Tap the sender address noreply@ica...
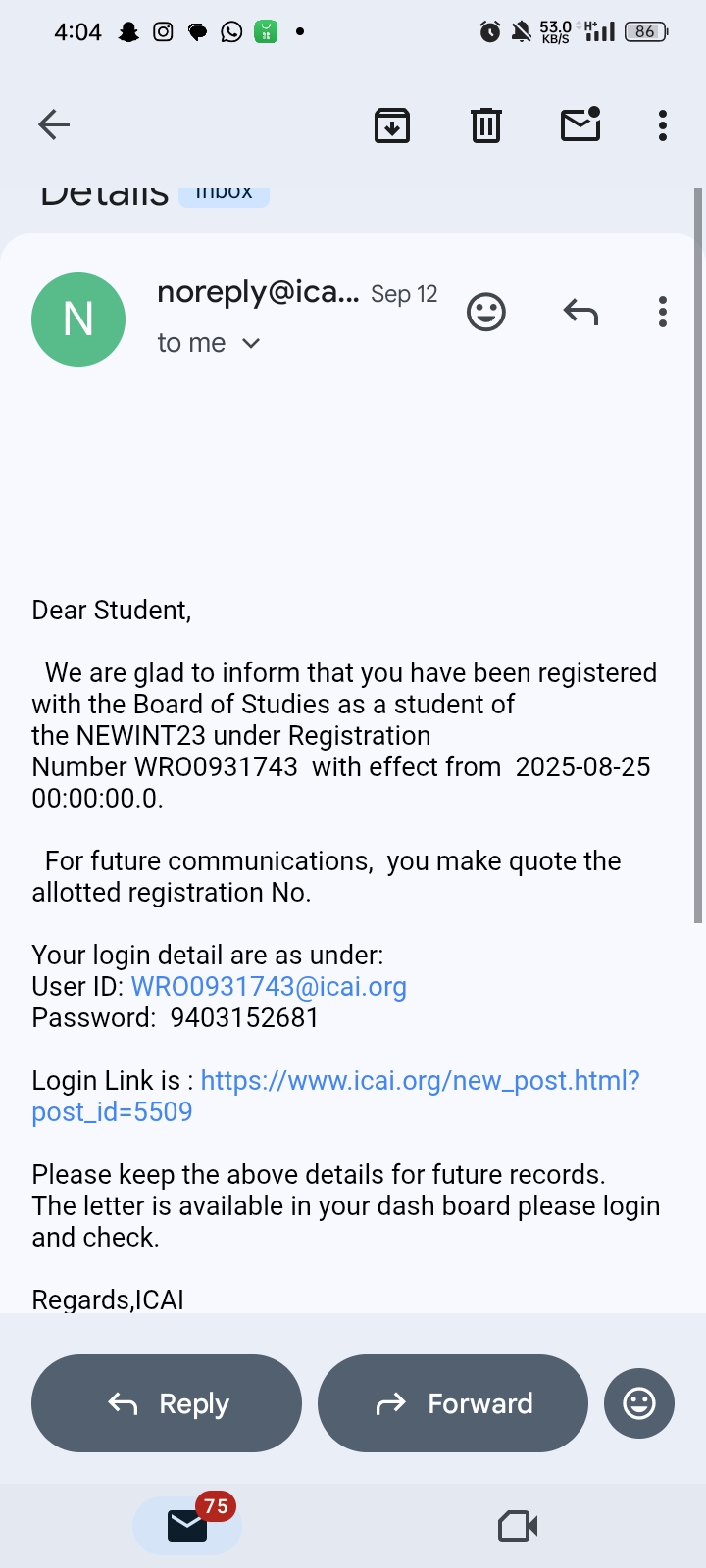Viewport: 706px width, 1568px height. pyautogui.click(x=258, y=292)
